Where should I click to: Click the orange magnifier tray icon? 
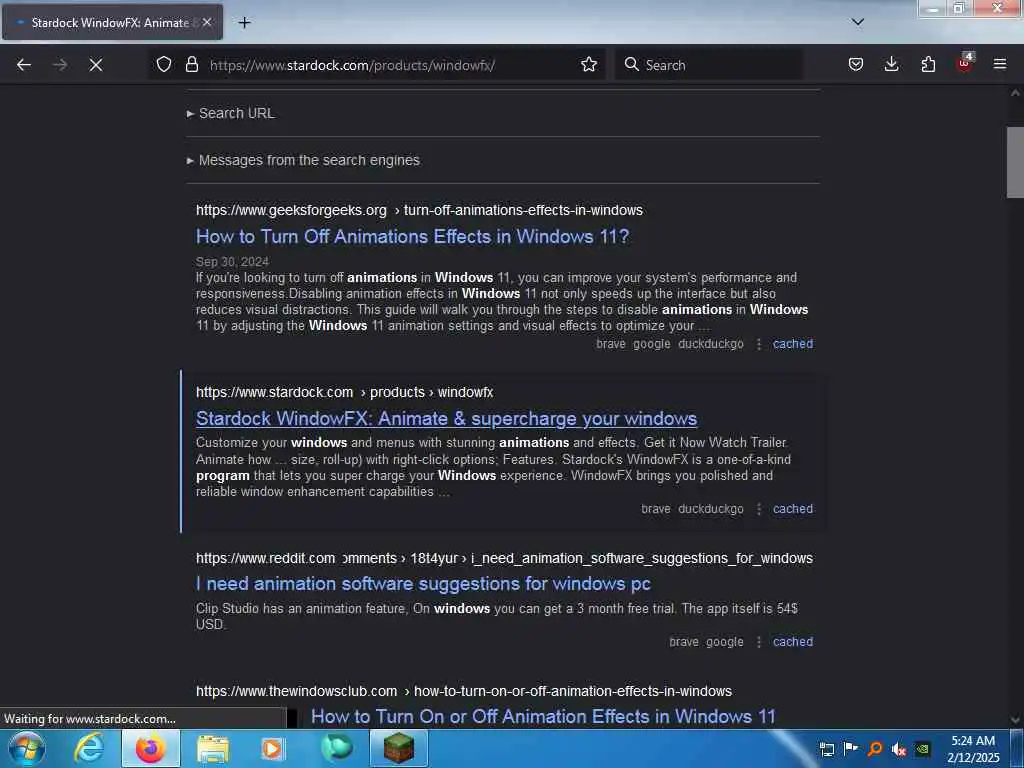point(875,749)
